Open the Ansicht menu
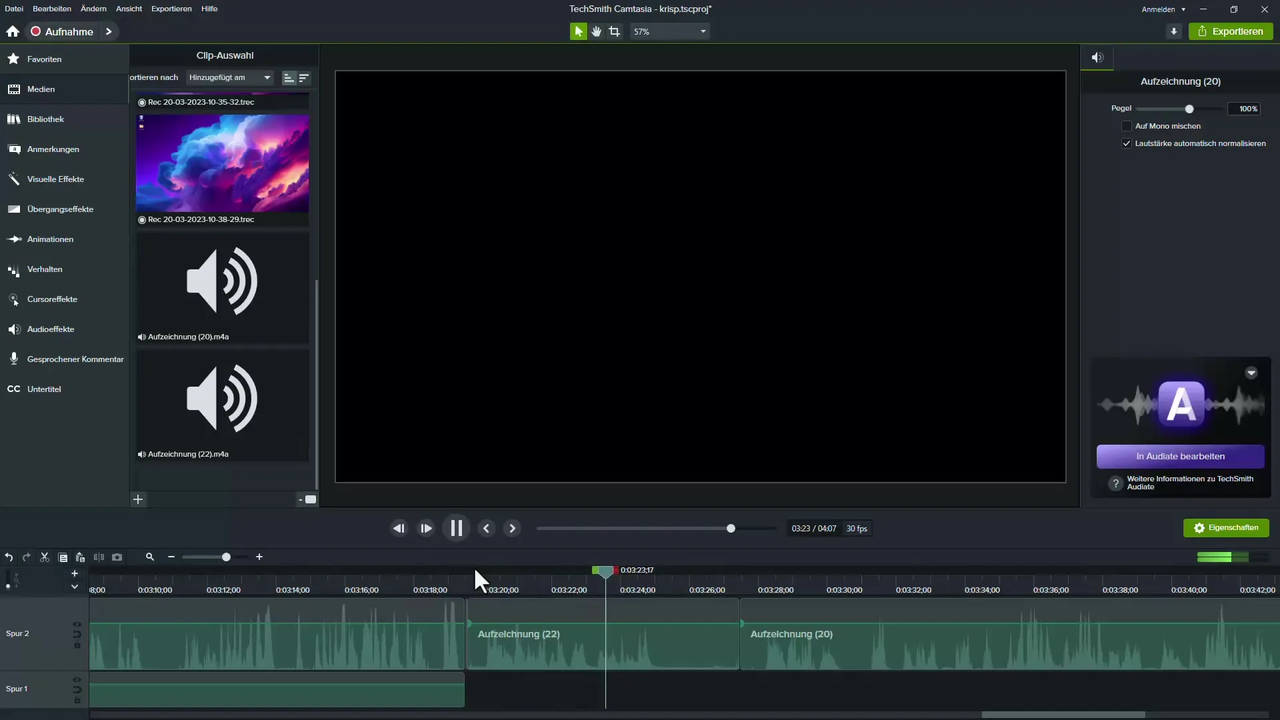The height and width of the screenshot is (720, 1280). click(x=128, y=8)
